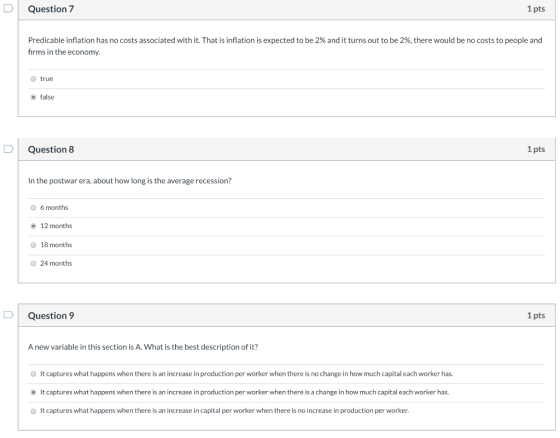Image resolution: width=560 pixels, height=438 pixels.
Task: Click the predictable inflation question text
Action: tap(285, 46)
